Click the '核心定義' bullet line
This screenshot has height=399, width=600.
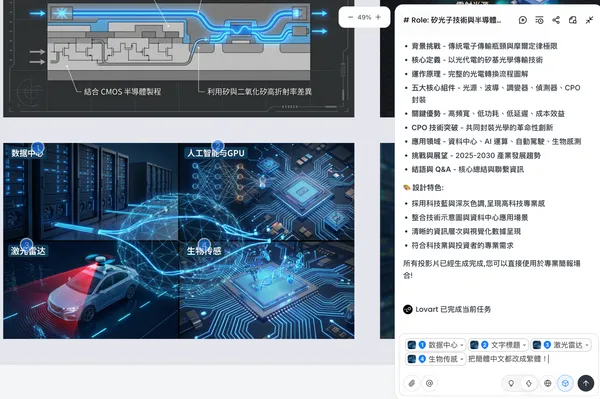pyautogui.click(x=477, y=60)
